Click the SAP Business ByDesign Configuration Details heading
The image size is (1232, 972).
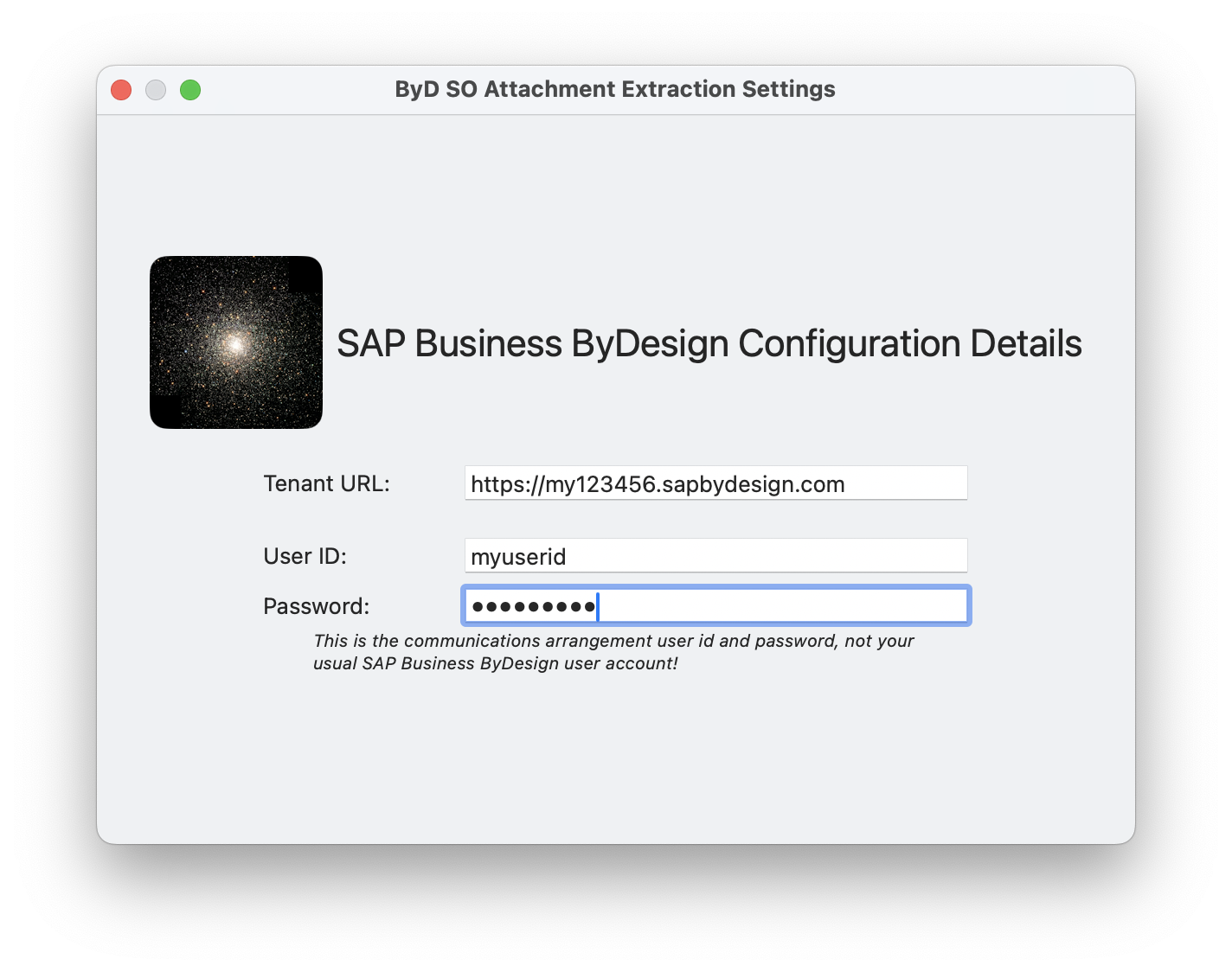pos(708,343)
